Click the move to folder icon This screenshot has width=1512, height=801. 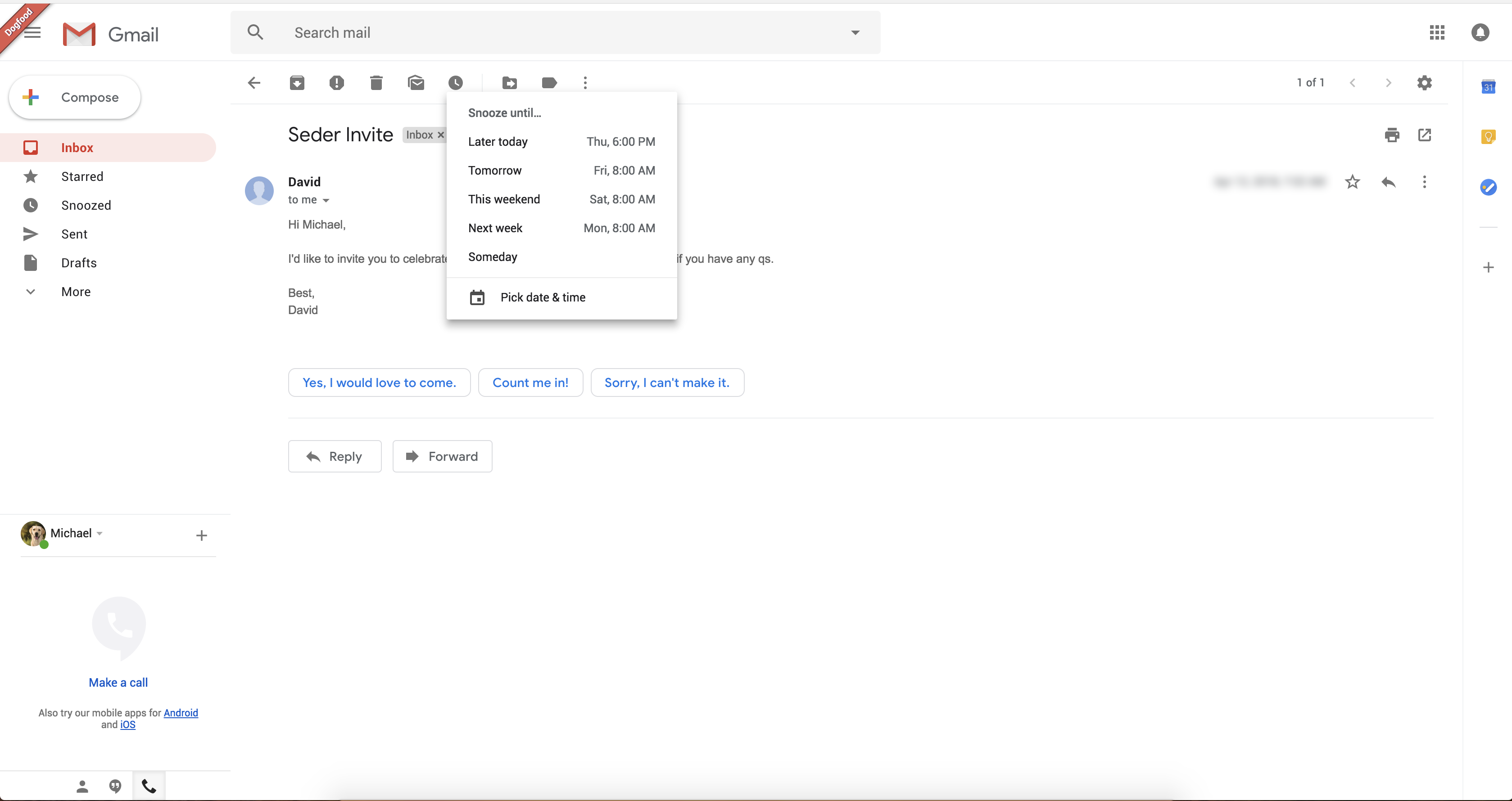511,82
